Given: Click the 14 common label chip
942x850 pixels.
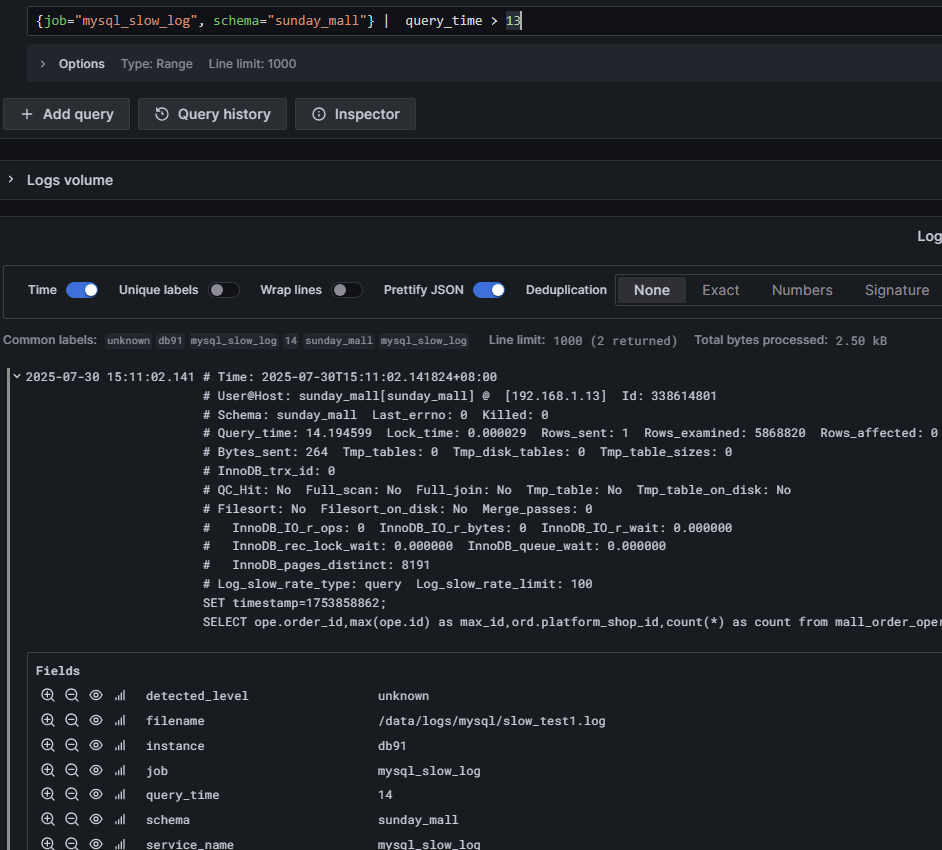Looking at the screenshot, I should (291, 341).
